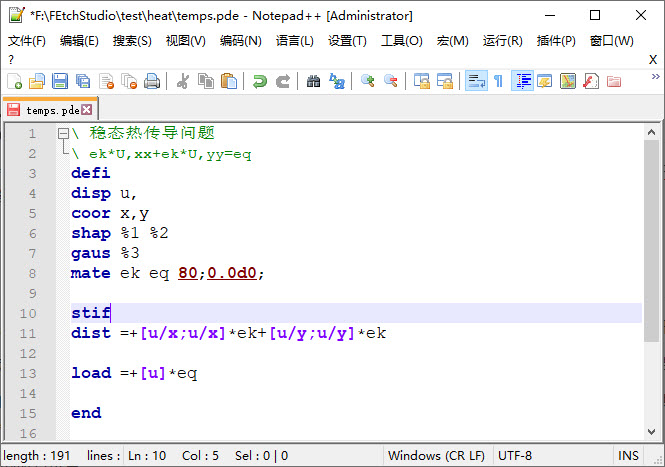Print the document with the printer icon

click(151, 81)
